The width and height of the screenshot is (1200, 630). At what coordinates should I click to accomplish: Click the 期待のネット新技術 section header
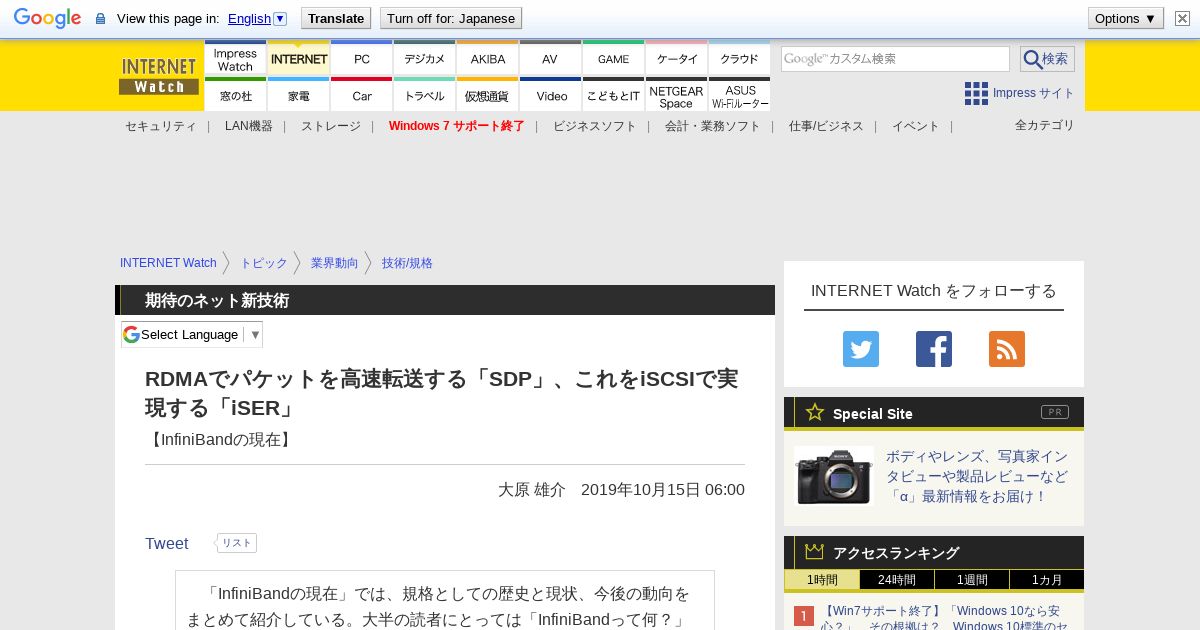445,300
